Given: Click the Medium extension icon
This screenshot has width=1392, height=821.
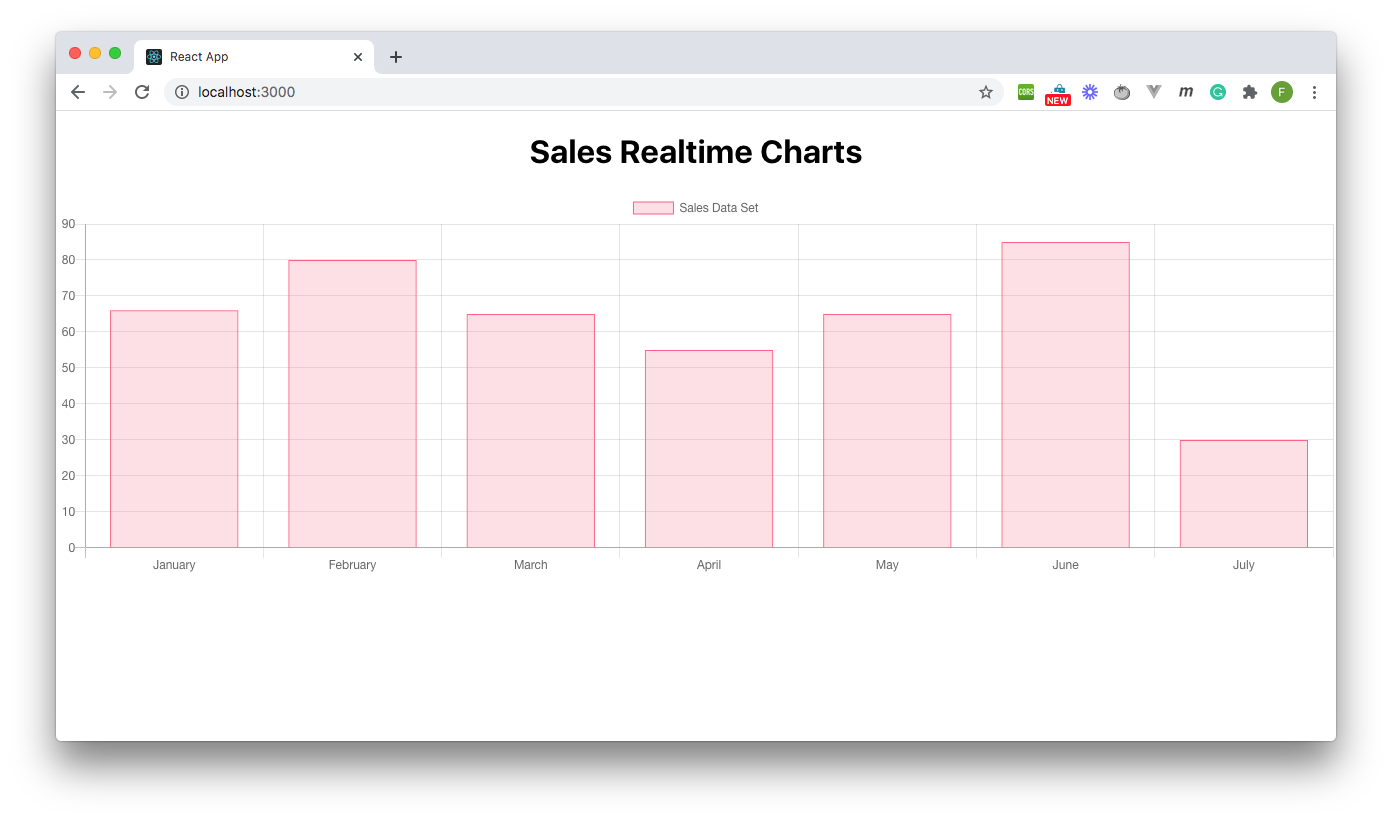Looking at the screenshot, I should coord(1186,91).
